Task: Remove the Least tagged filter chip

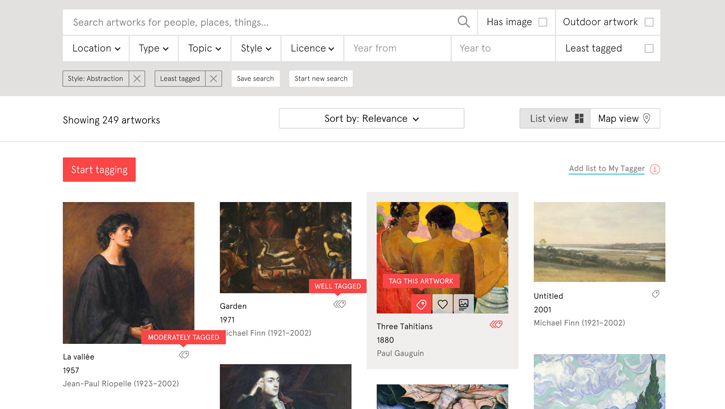Action: click(213, 79)
